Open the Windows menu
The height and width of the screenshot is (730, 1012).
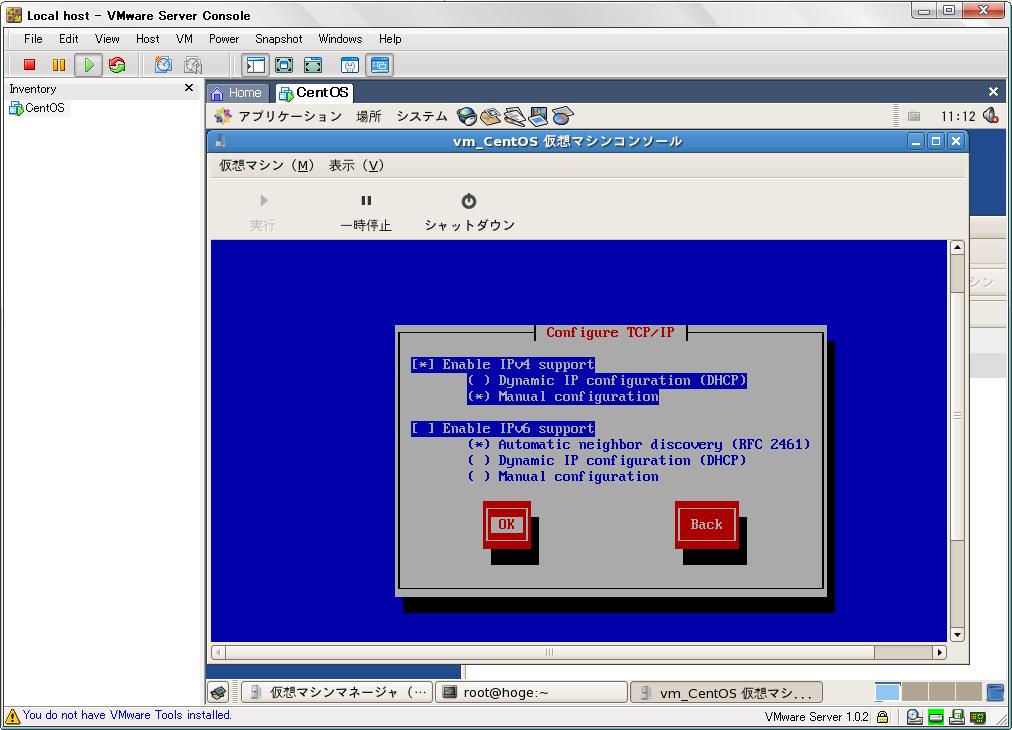(340, 39)
